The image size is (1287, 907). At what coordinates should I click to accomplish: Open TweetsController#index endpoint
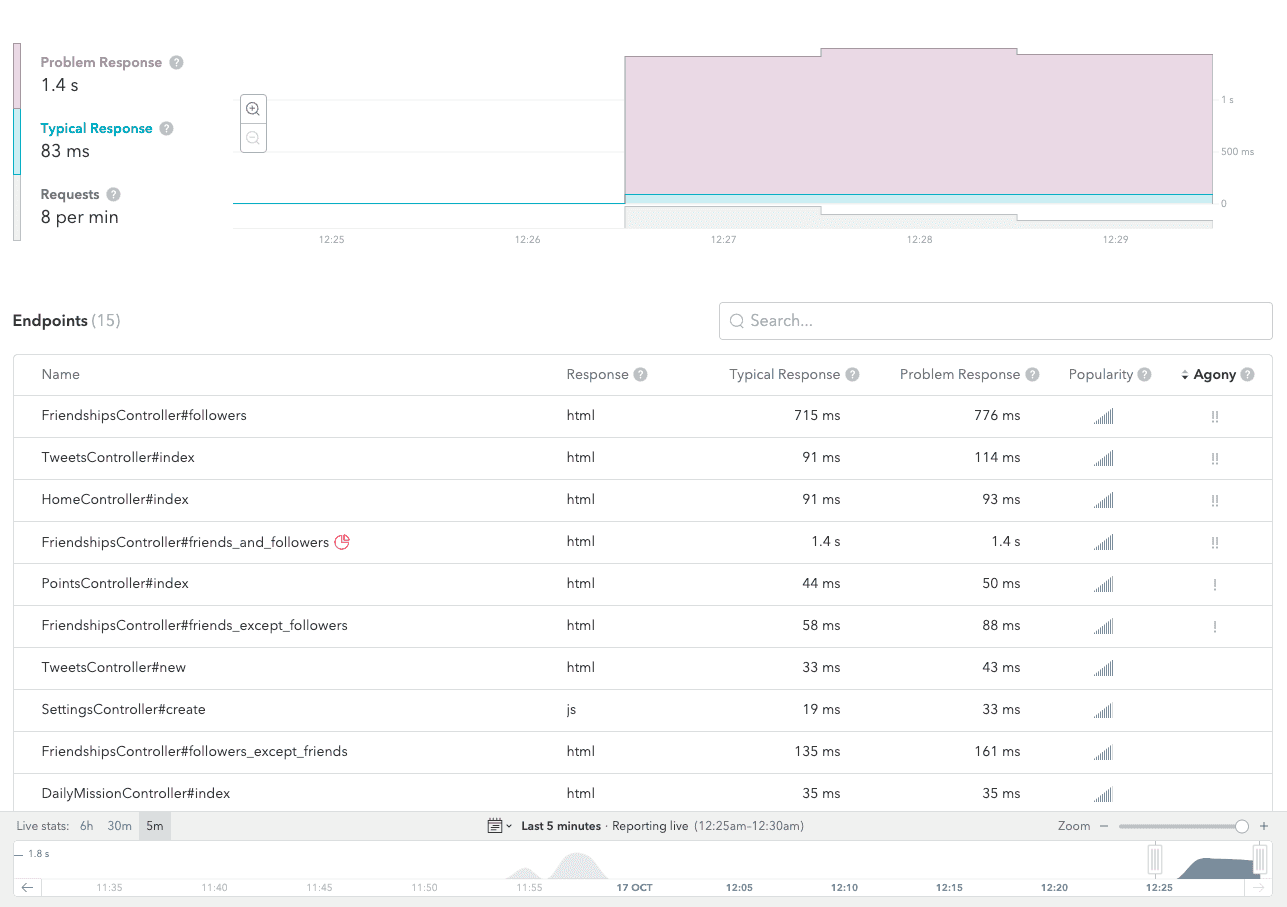(x=118, y=458)
